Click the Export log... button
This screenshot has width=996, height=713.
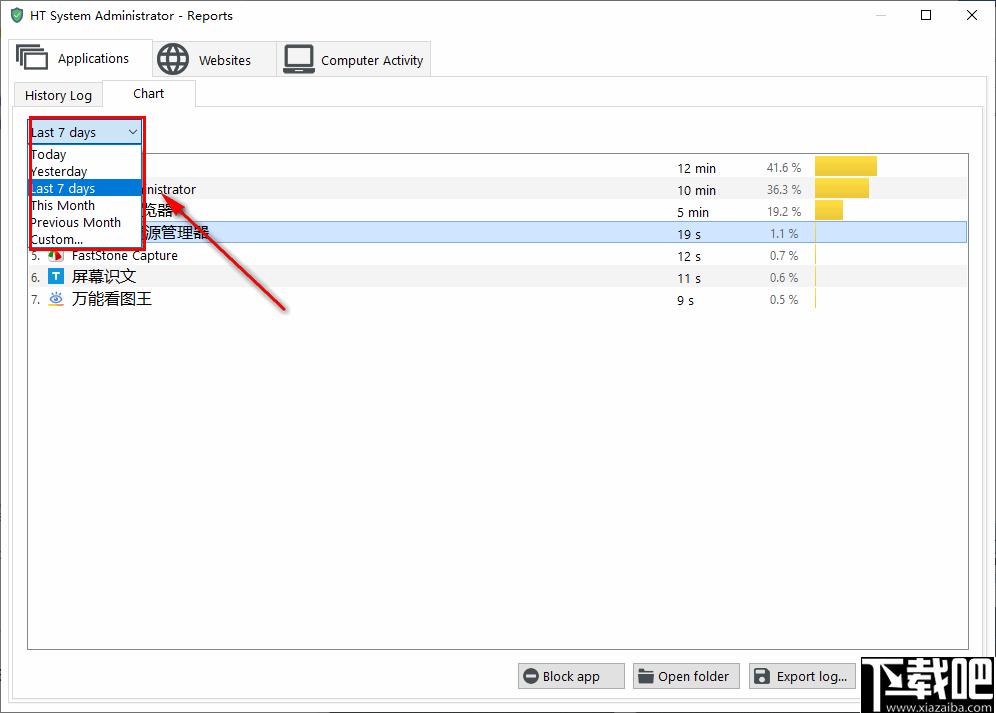pos(802,676)
